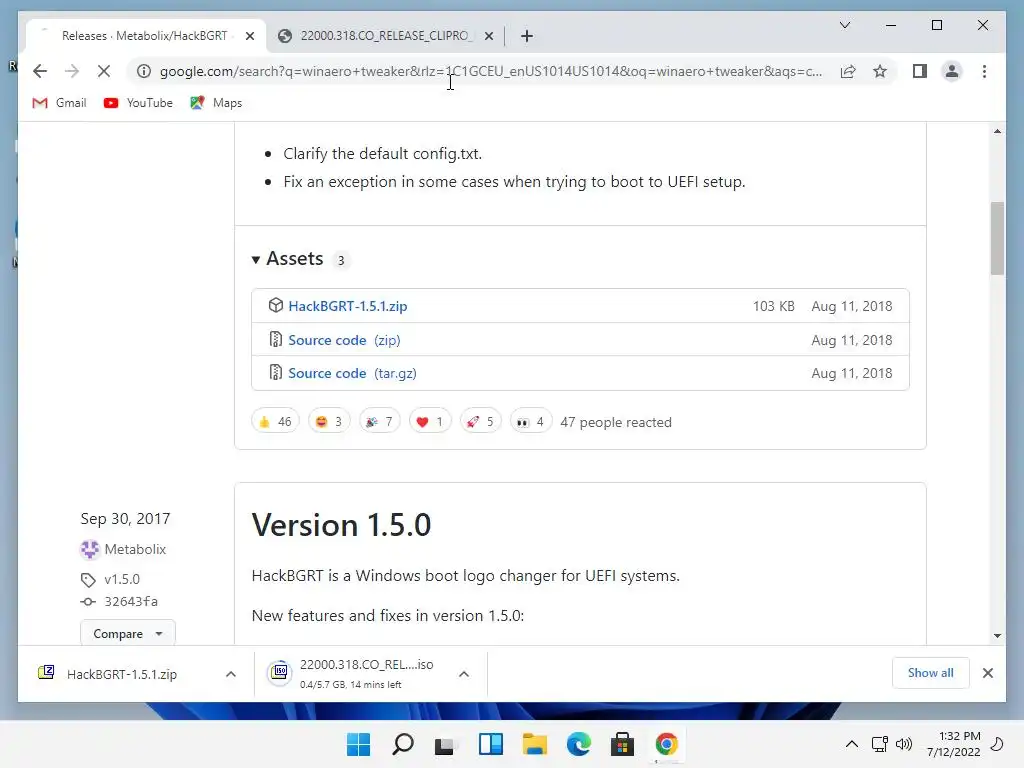Click the page vertical scrollbar thumb
The width and height of the screenshot is (1024, 768).
(997, 238)
